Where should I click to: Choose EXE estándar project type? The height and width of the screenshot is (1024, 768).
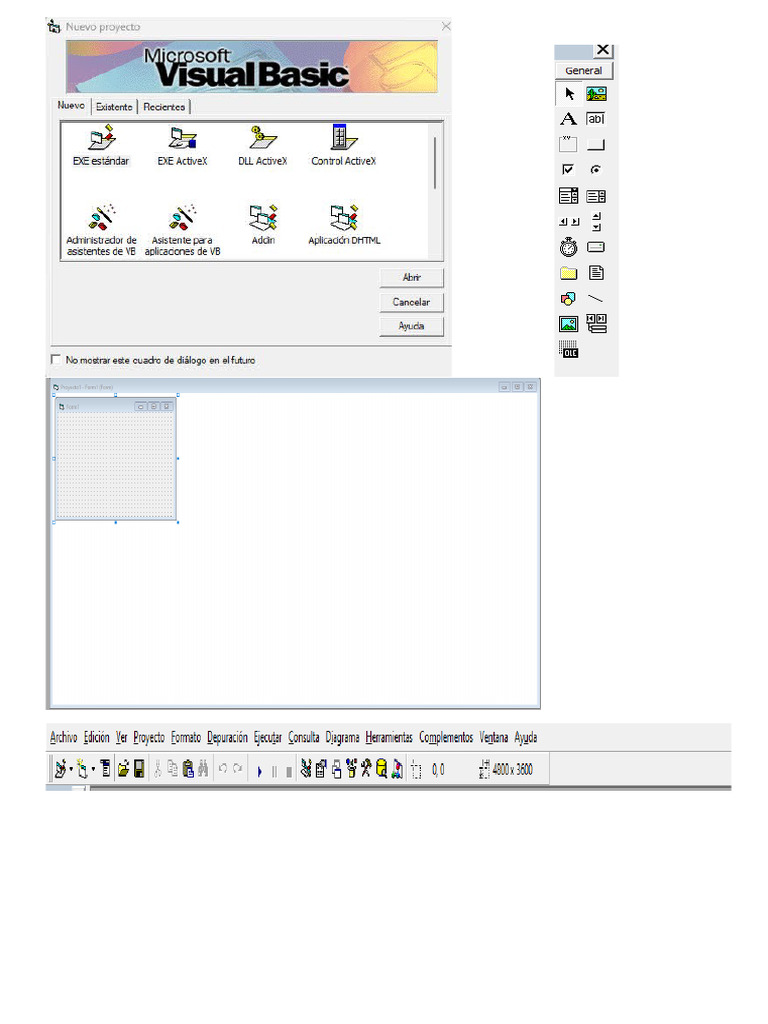101,146
